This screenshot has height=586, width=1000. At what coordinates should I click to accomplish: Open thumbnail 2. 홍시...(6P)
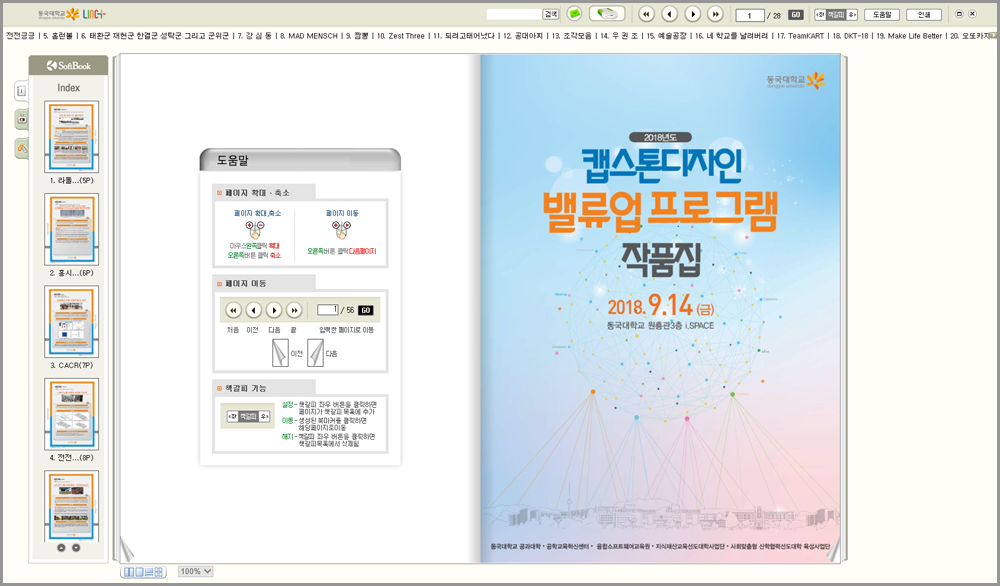[71, 229]
